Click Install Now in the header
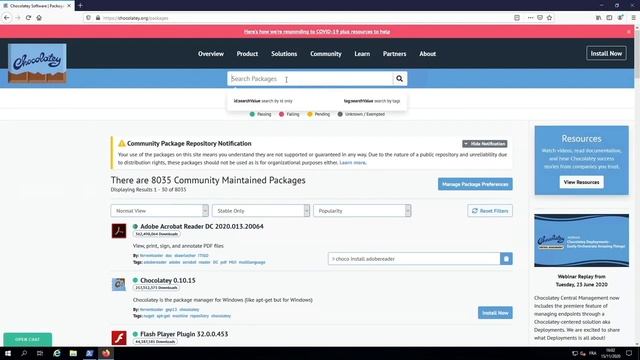640x360 pixels. pyautogui.click(x=606, y=53)
